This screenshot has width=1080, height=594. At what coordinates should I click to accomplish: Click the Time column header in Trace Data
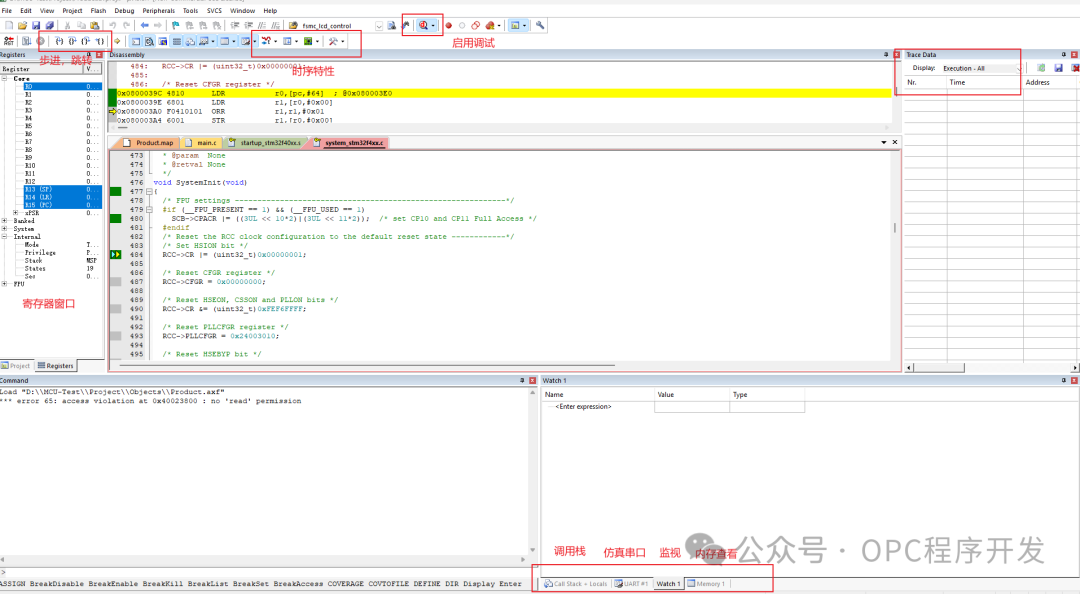pyautogui.click(x=985, y=82)
